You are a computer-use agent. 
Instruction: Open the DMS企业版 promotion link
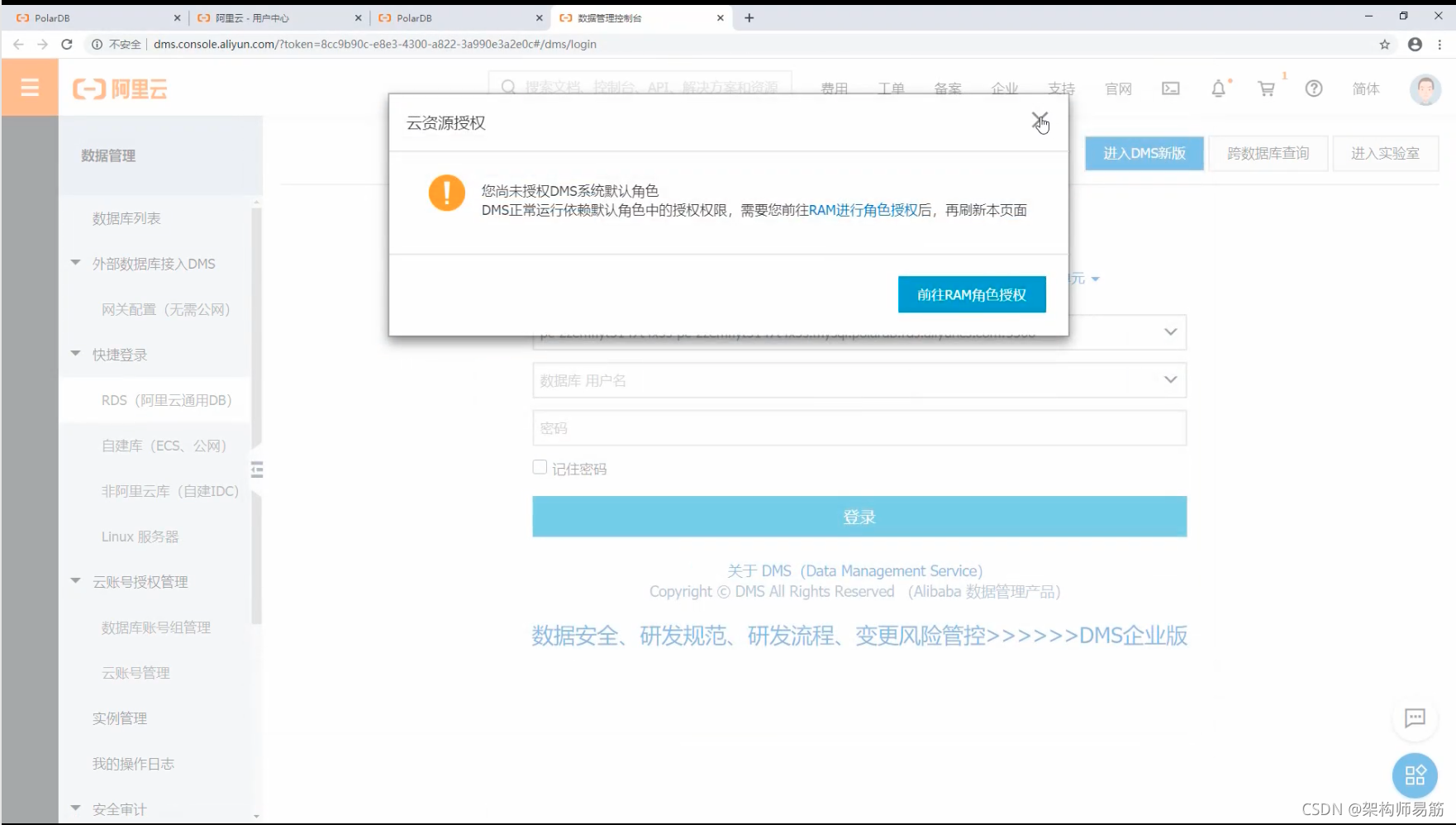click(x=859, y=635)
